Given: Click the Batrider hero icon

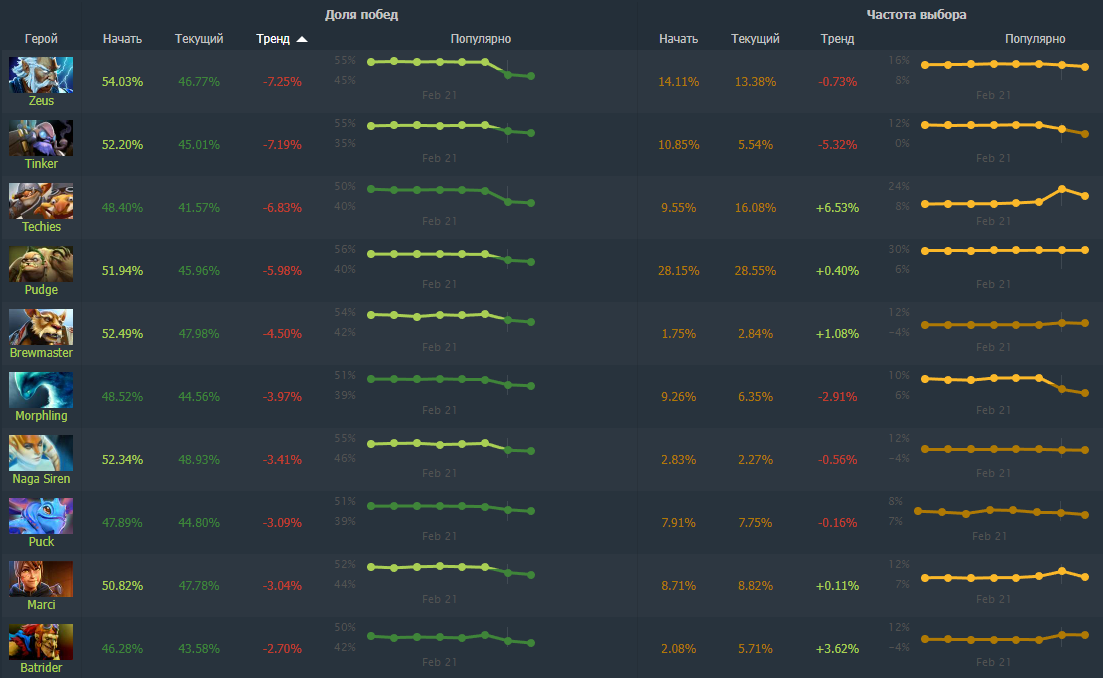Looking at the screenshot, I should point(41,642).
